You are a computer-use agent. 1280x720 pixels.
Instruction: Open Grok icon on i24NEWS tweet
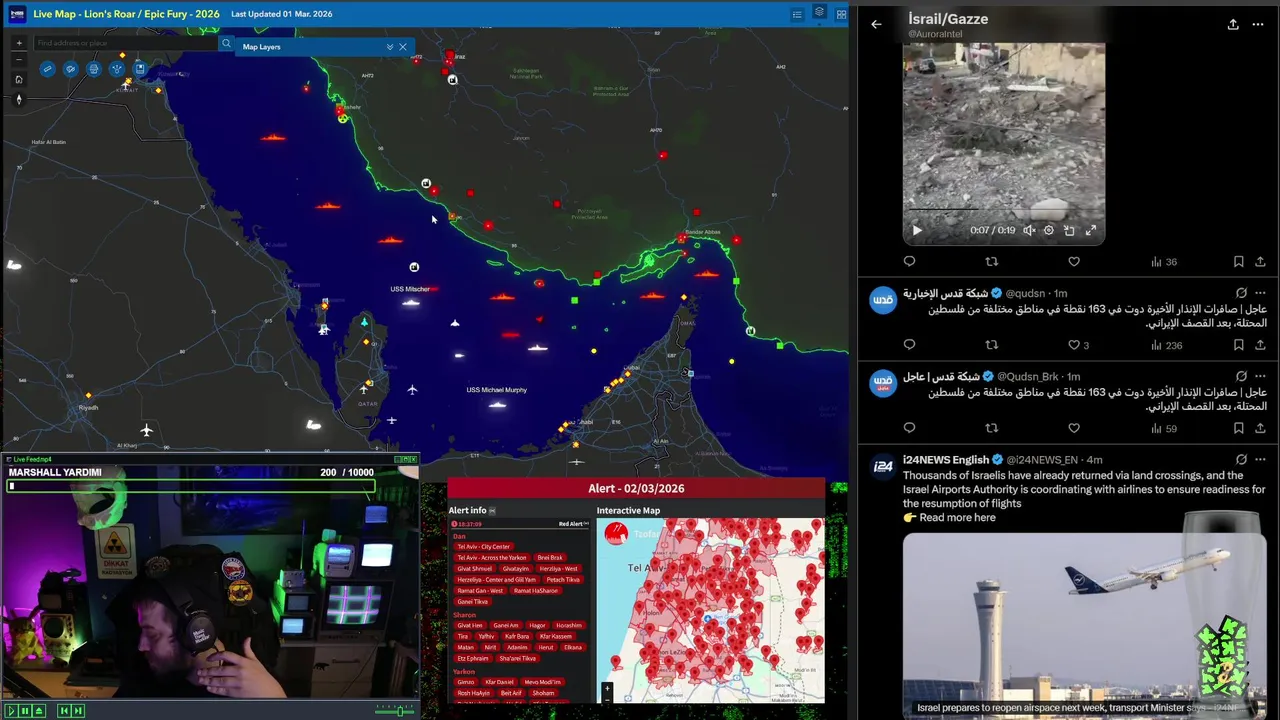pyautogui.click(x=1241, y=460)
